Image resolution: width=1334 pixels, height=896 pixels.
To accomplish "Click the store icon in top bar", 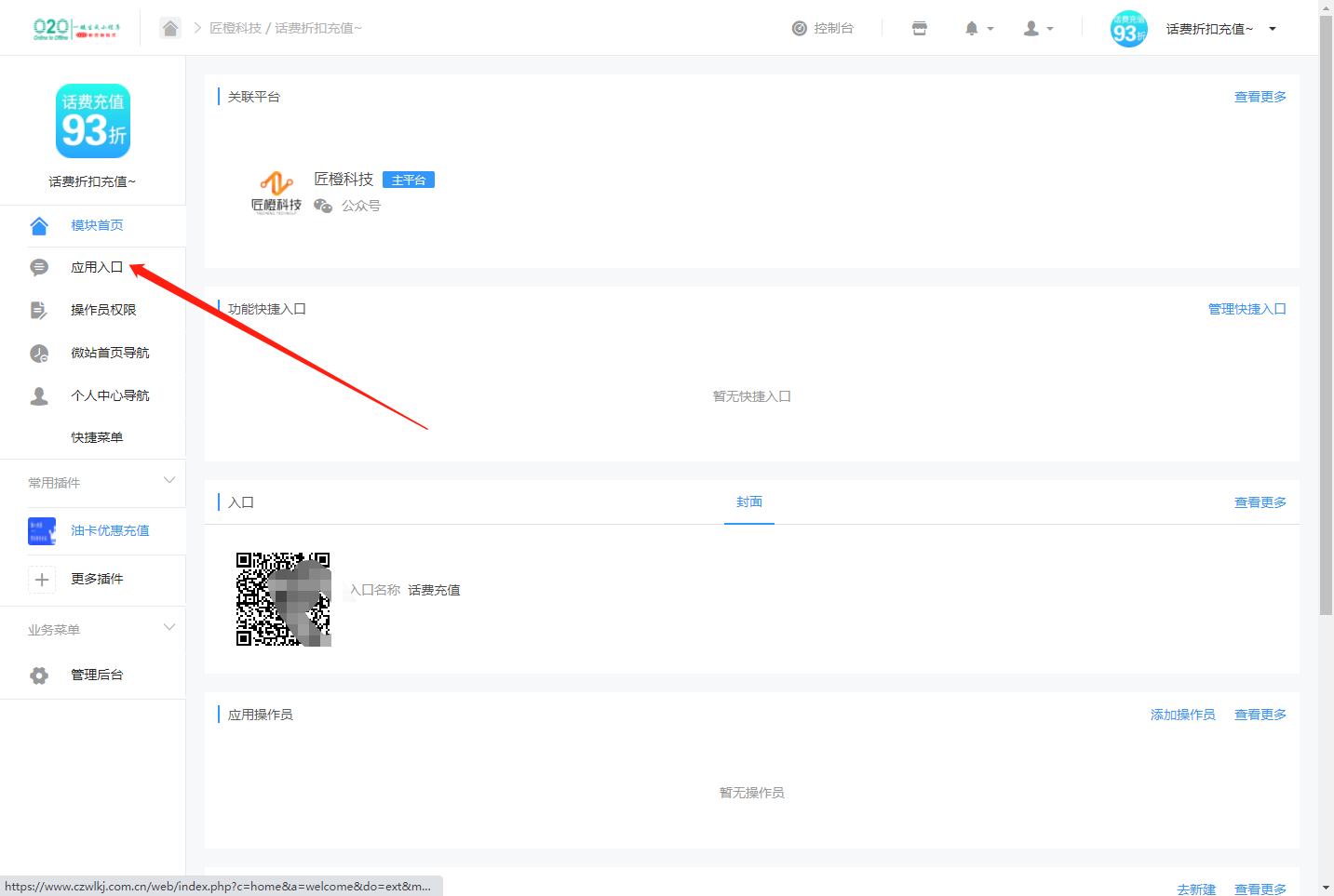I will click(x=920, y=28).
